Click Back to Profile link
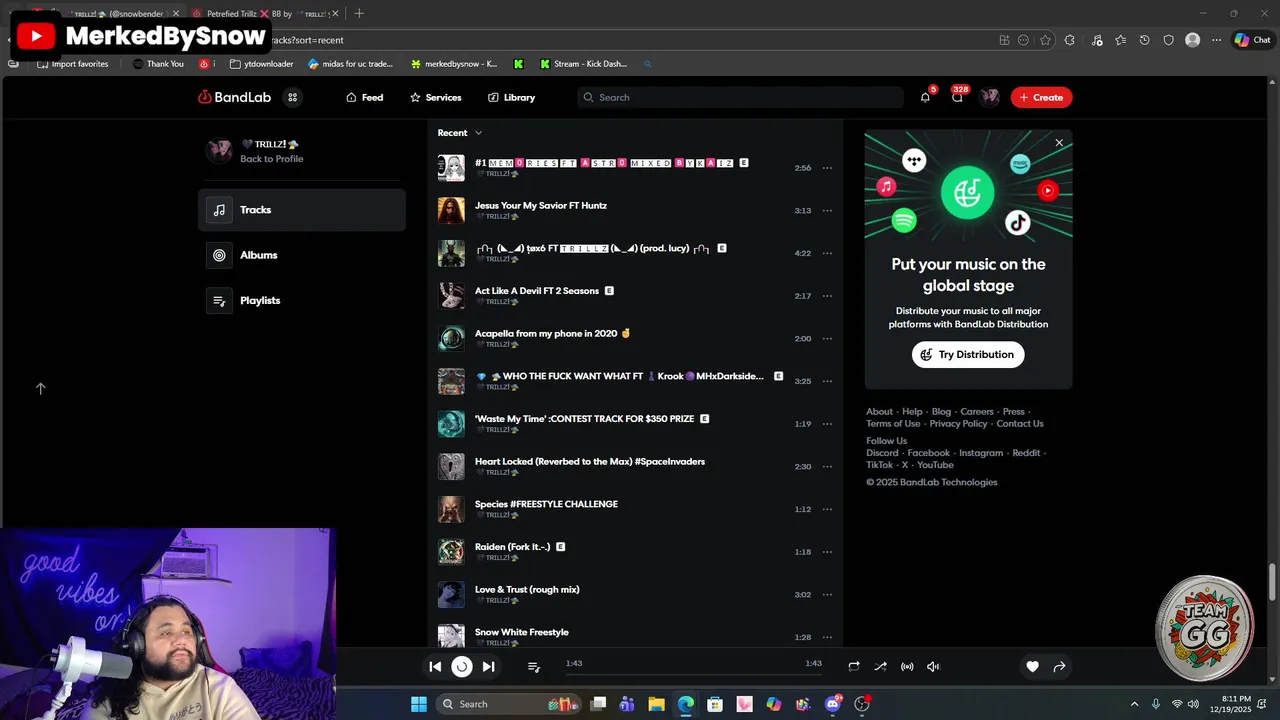Viewport: 1280px width, 720px height. 271,159
